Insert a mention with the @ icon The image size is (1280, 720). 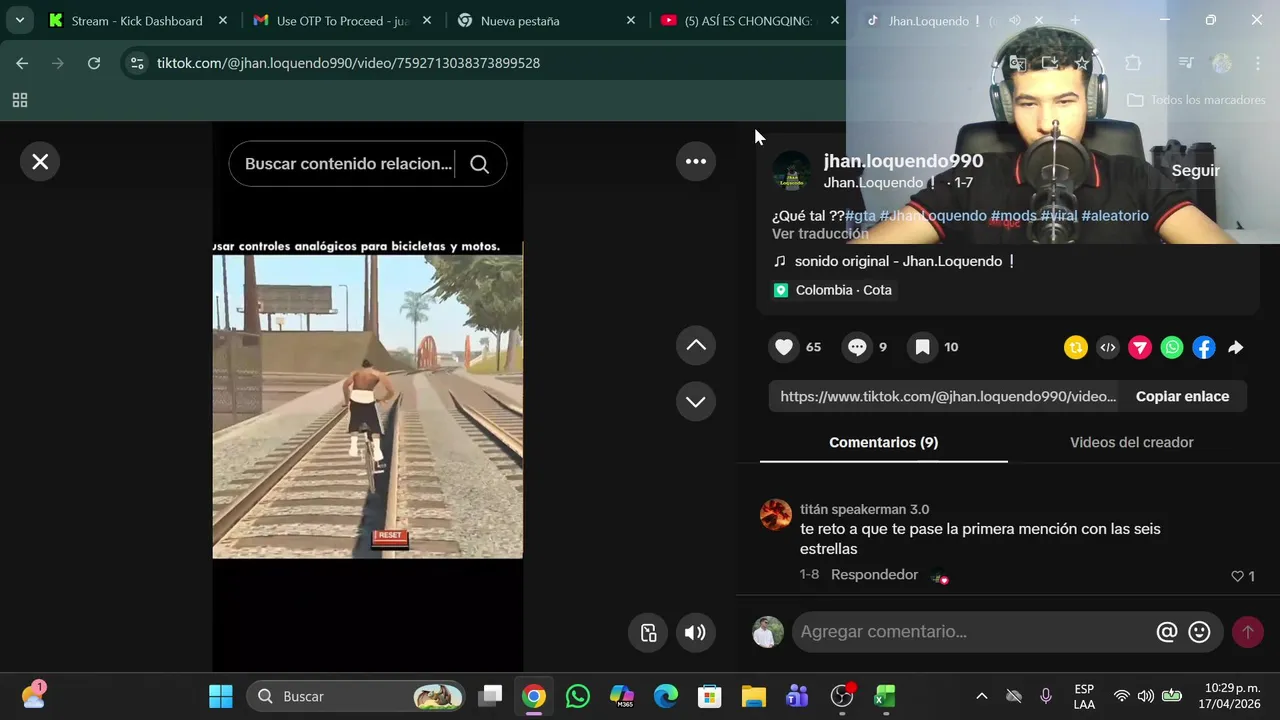(x=1166, y=632)
